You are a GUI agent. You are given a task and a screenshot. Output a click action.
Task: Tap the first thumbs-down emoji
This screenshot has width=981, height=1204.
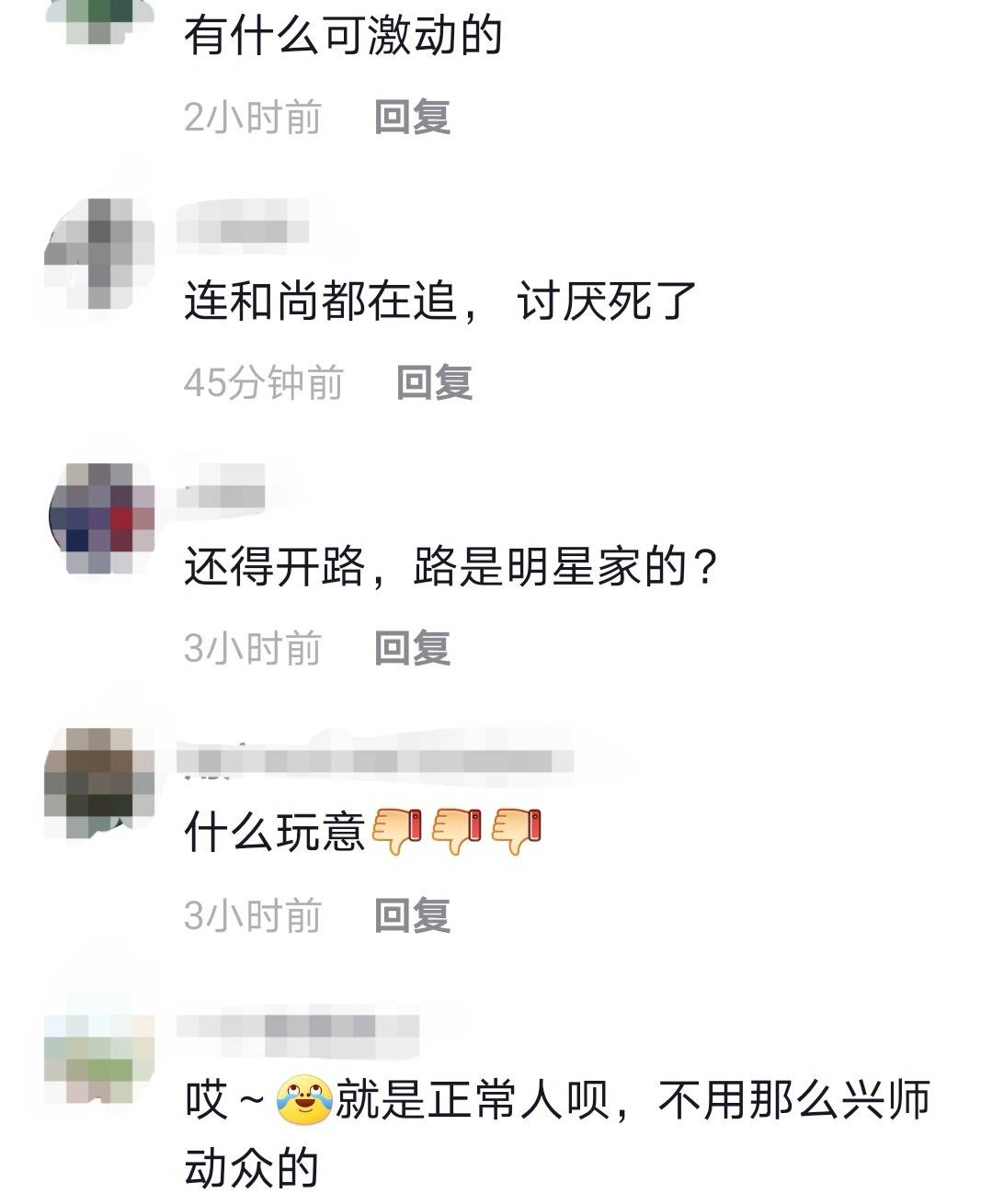point(396,831)
